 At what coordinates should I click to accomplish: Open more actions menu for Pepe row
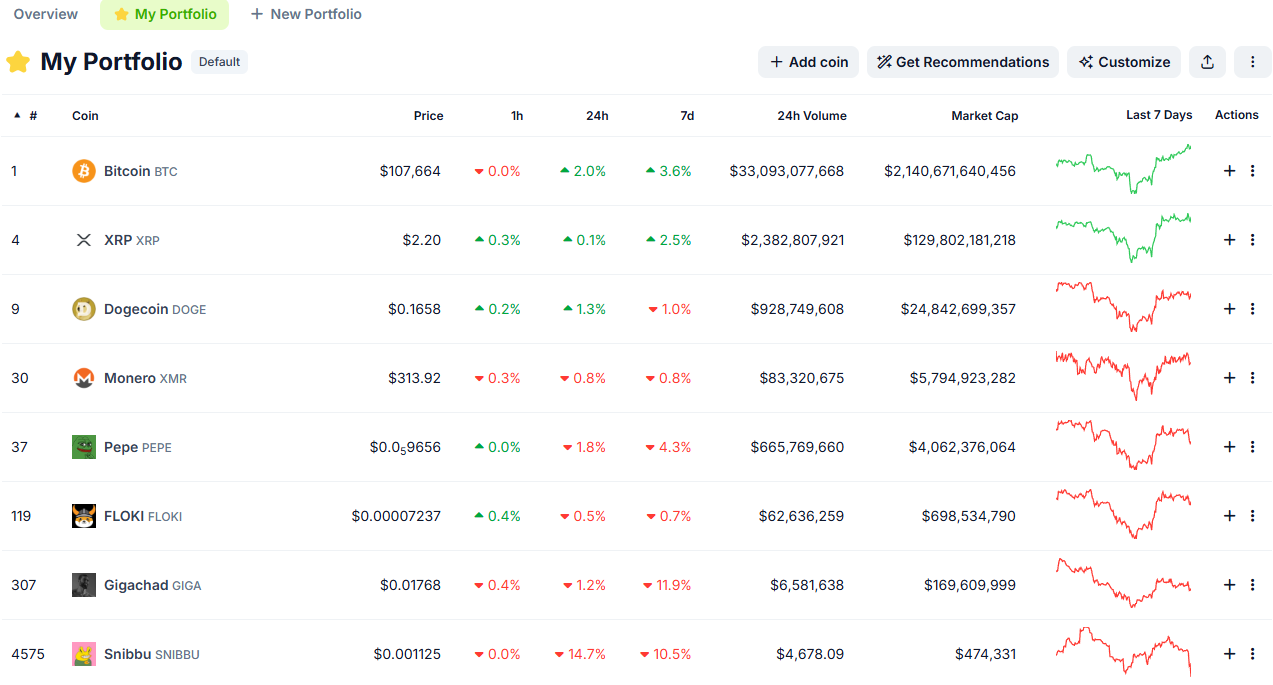[1253, 447]
